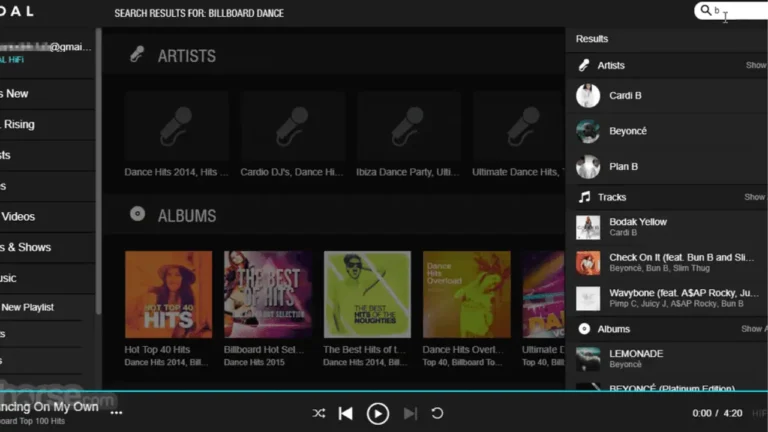Open Shows section in the sidebar
The image size is (768, 432).
pyautogui.click(x=47, y=247)
